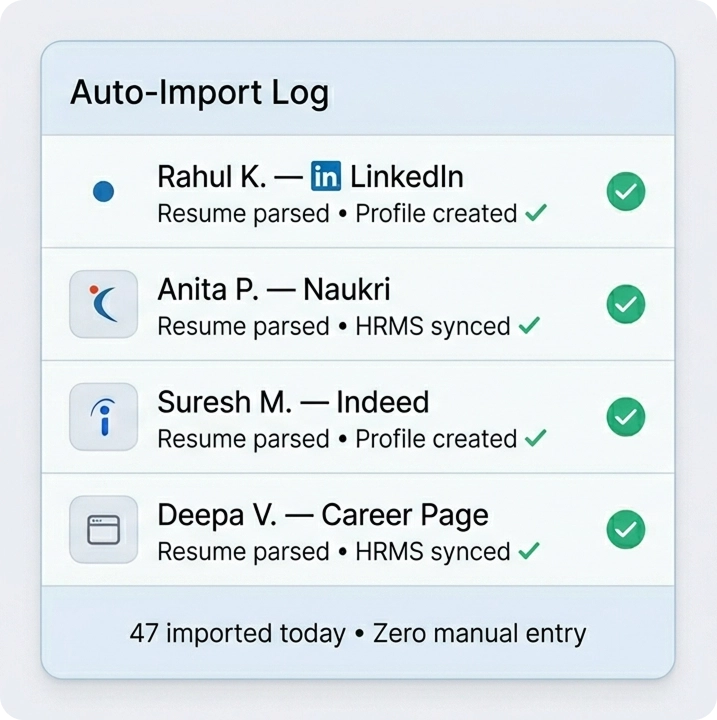Screen dimensions: 717x720
Task: Click small checkmark after Suresh's Profile created
Action: coord(536,438)
